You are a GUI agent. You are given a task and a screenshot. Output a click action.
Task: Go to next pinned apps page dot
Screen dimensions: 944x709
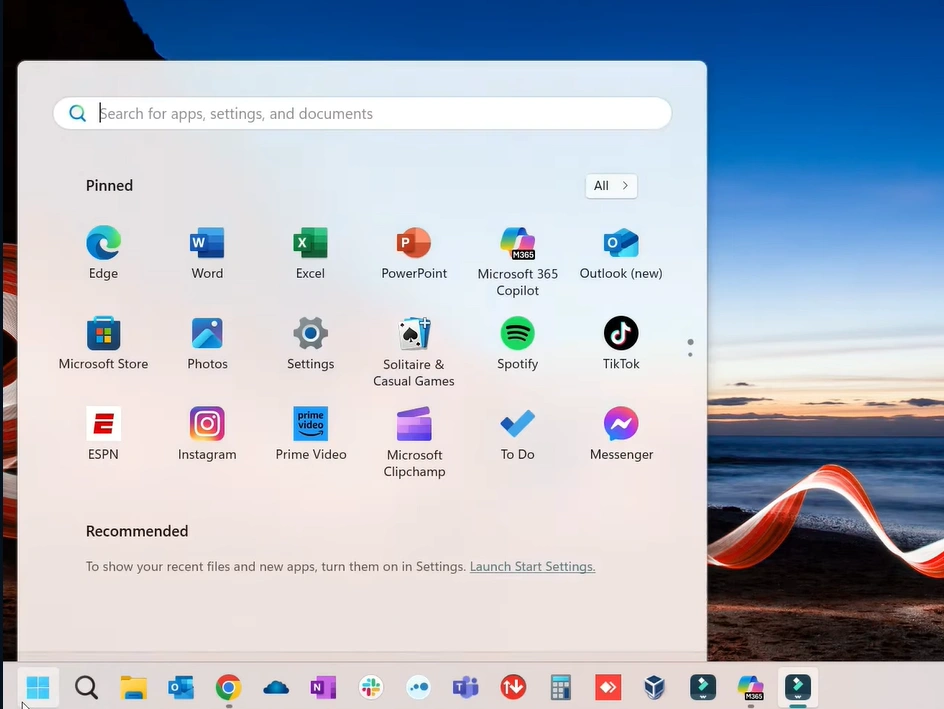pyautogui.click(x=690, y=354)
